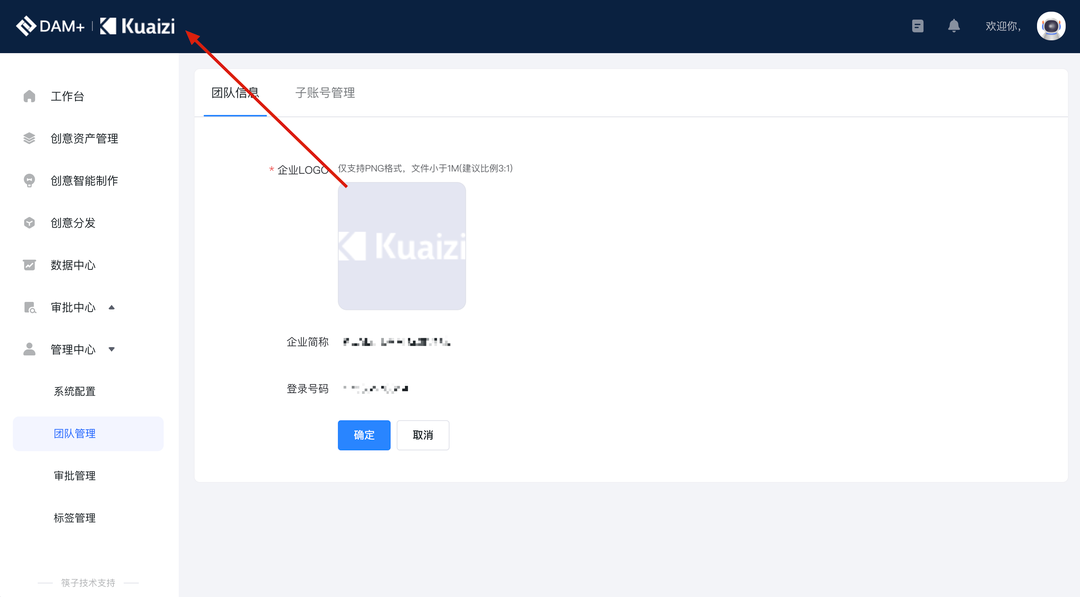The image size is (1080, 597).
Task: Click the 企业LOGO label
Action: pos(302,170)
